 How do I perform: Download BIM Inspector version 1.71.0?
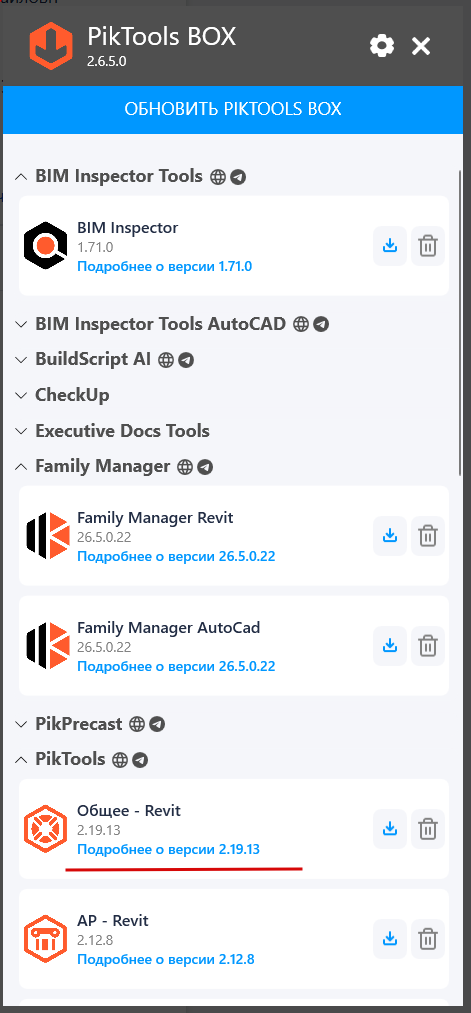point(390,246)
